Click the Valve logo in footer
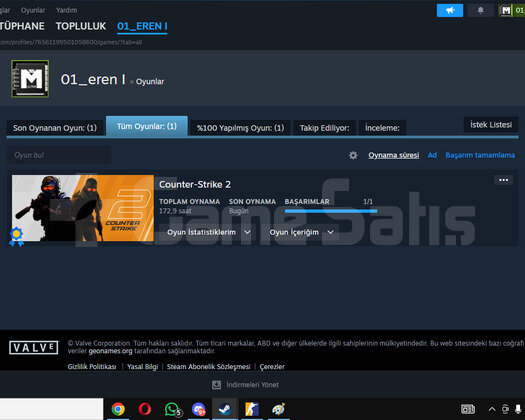The image size is (525, 420). click(33, 348)
